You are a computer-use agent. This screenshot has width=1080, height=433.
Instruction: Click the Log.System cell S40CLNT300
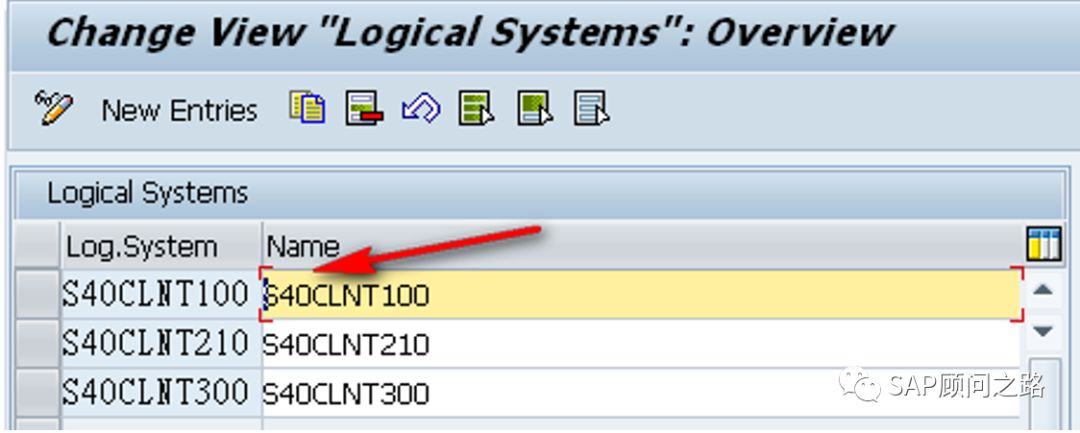pos(161,392)
